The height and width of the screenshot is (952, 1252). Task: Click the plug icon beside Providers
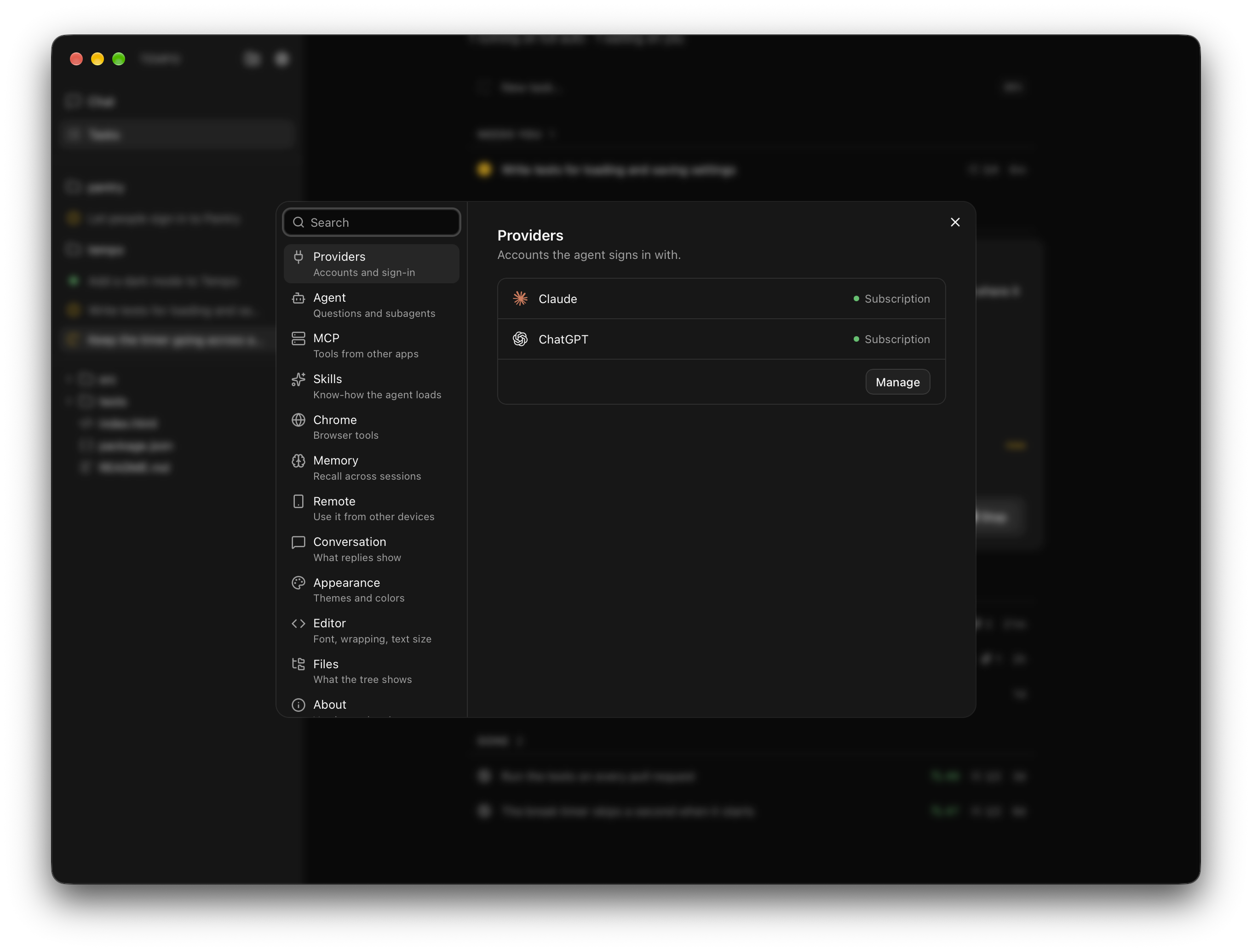(298, 257)
